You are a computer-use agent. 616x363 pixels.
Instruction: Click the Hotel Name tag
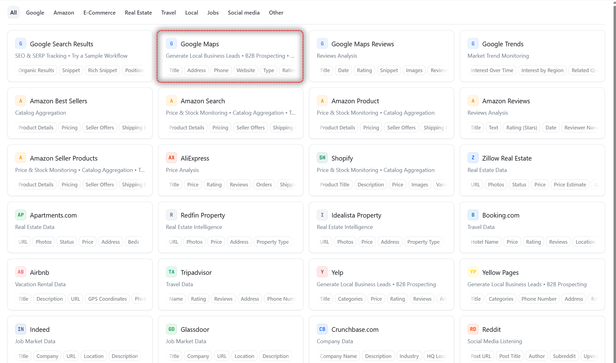click(x=484, y=242)
